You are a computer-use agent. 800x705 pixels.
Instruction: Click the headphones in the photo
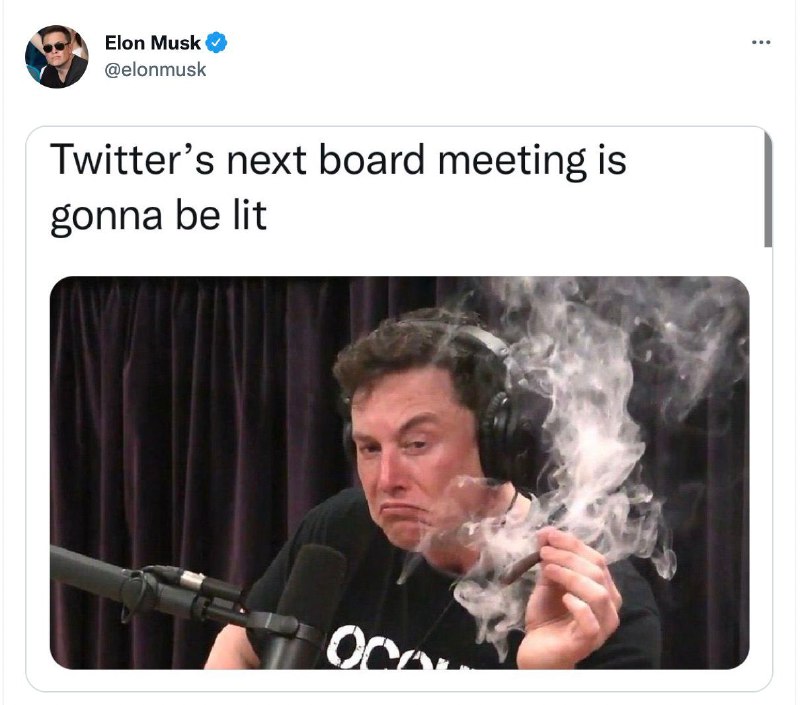point(497,408)
